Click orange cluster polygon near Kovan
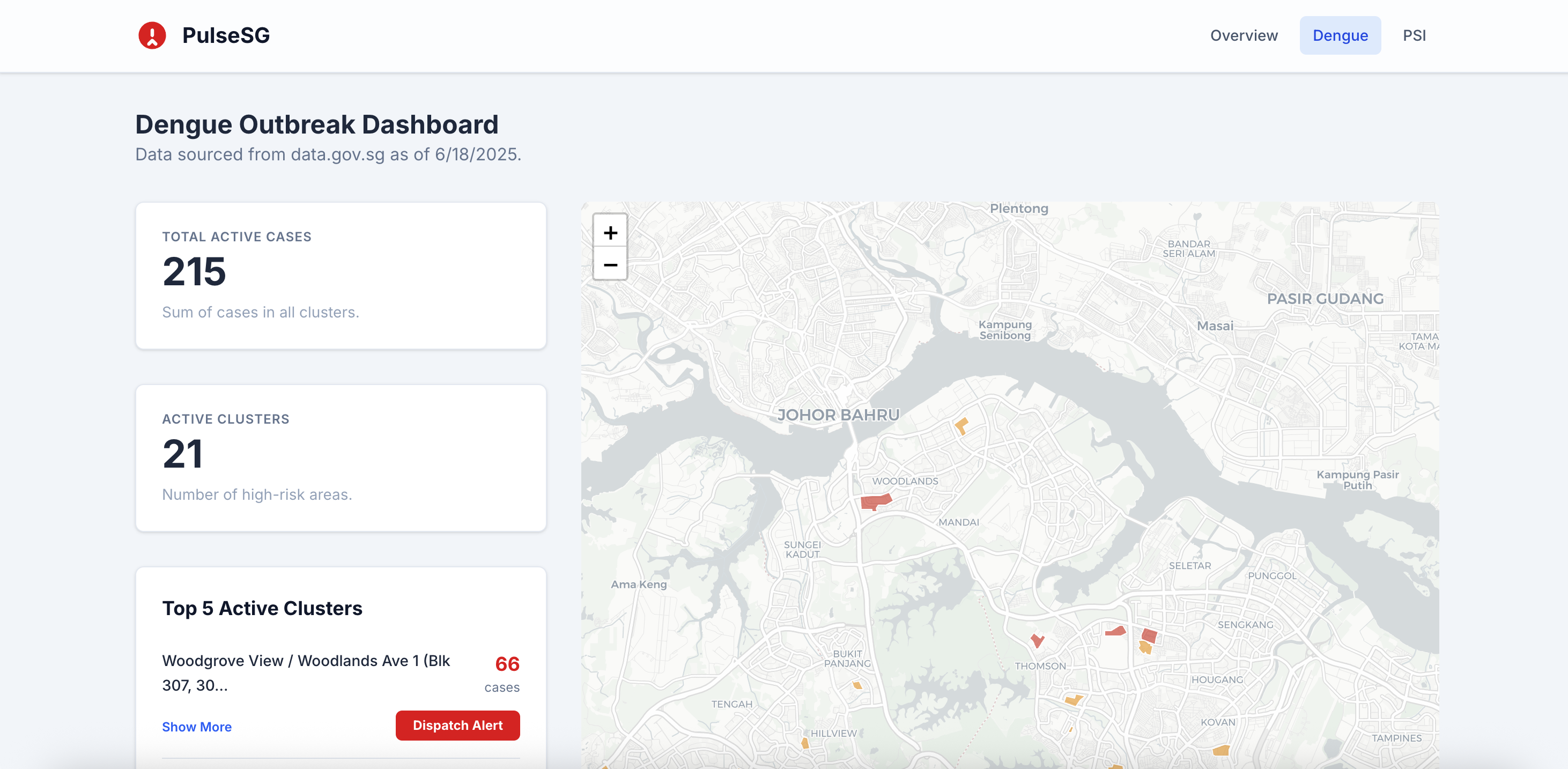 tap(1221, 750)
